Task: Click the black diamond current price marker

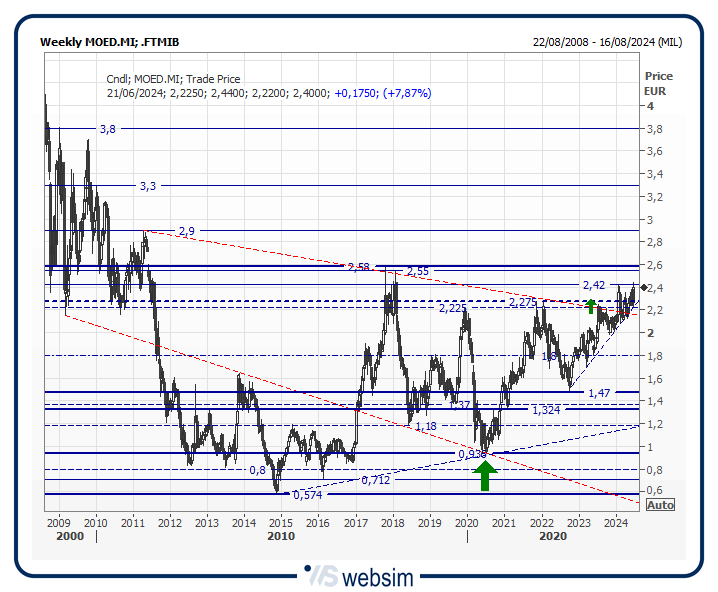Action: point(645,288)
